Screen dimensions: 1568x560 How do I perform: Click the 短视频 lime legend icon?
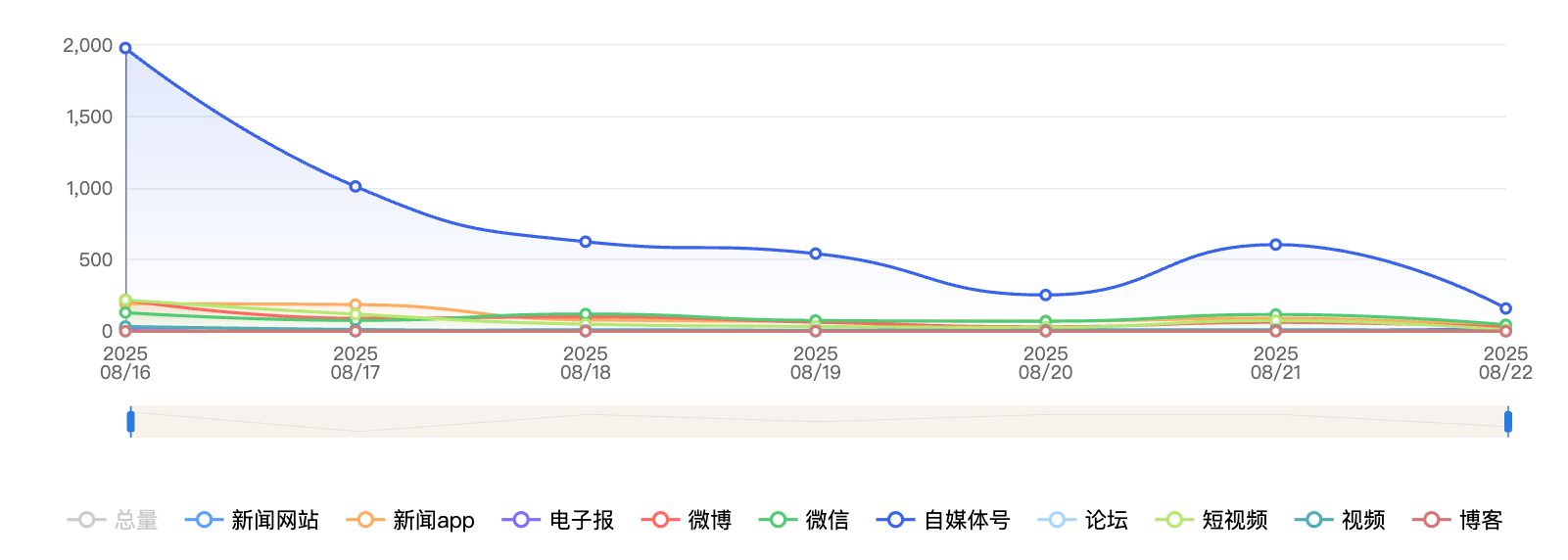(x=1174, y=520)
